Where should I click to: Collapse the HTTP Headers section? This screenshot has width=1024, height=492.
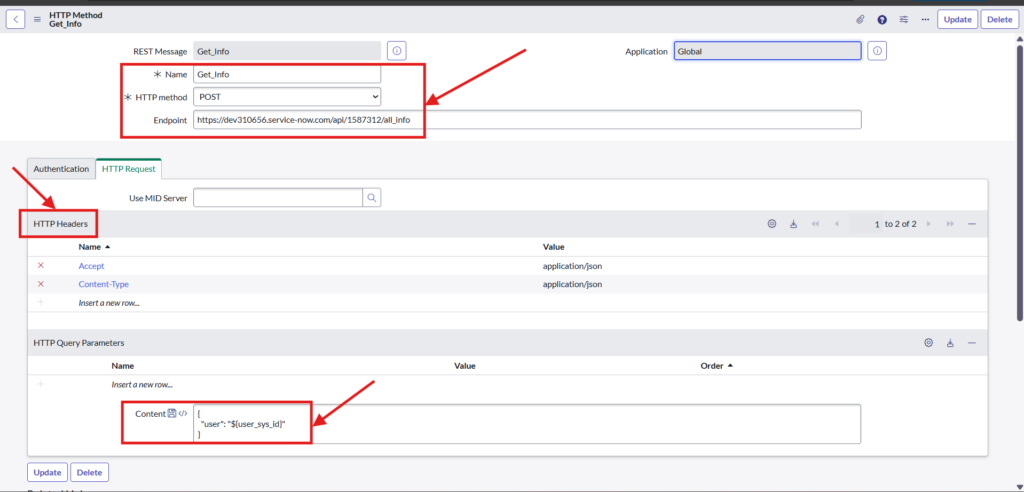(x=972, y=224)
